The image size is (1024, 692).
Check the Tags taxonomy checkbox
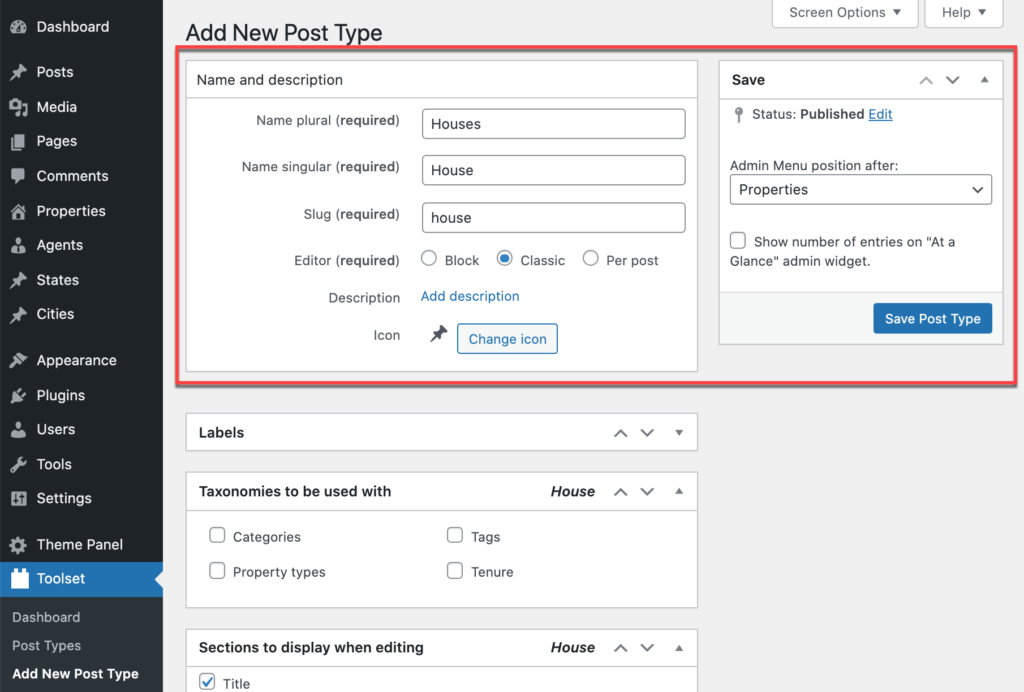tap(455, 535)
